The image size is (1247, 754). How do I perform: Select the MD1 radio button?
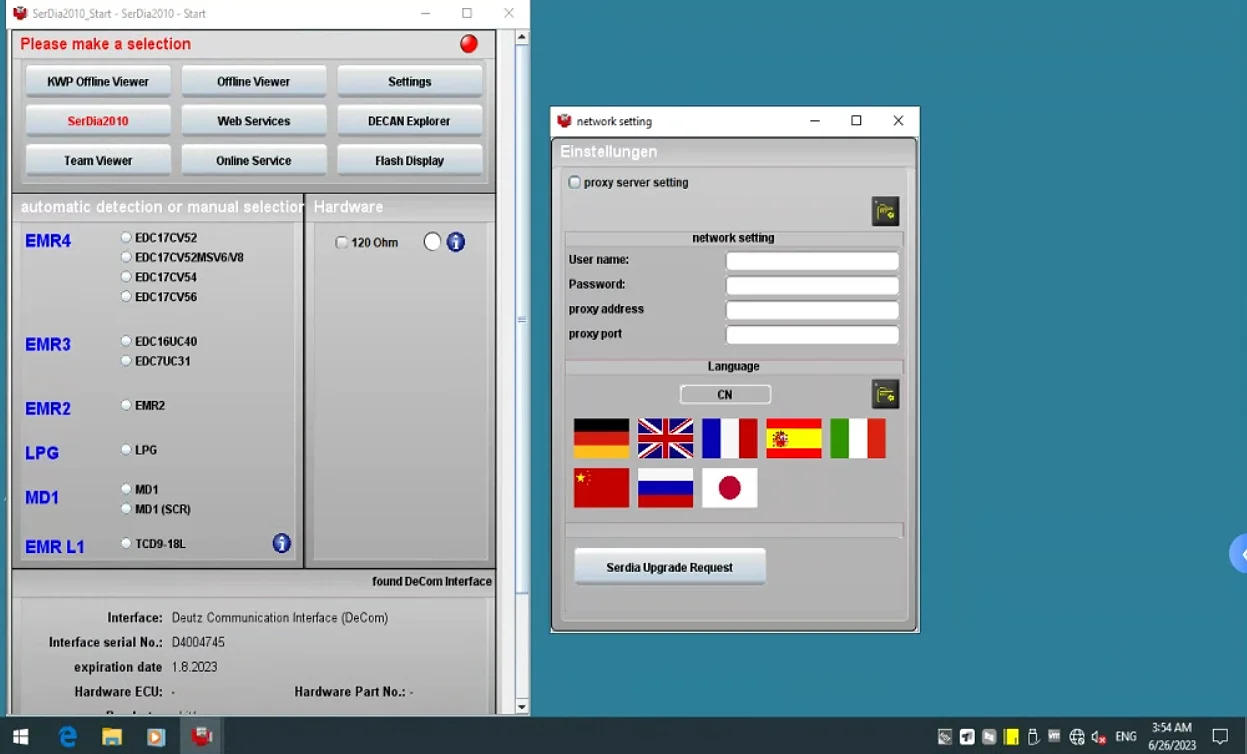(x=126, y=489)
